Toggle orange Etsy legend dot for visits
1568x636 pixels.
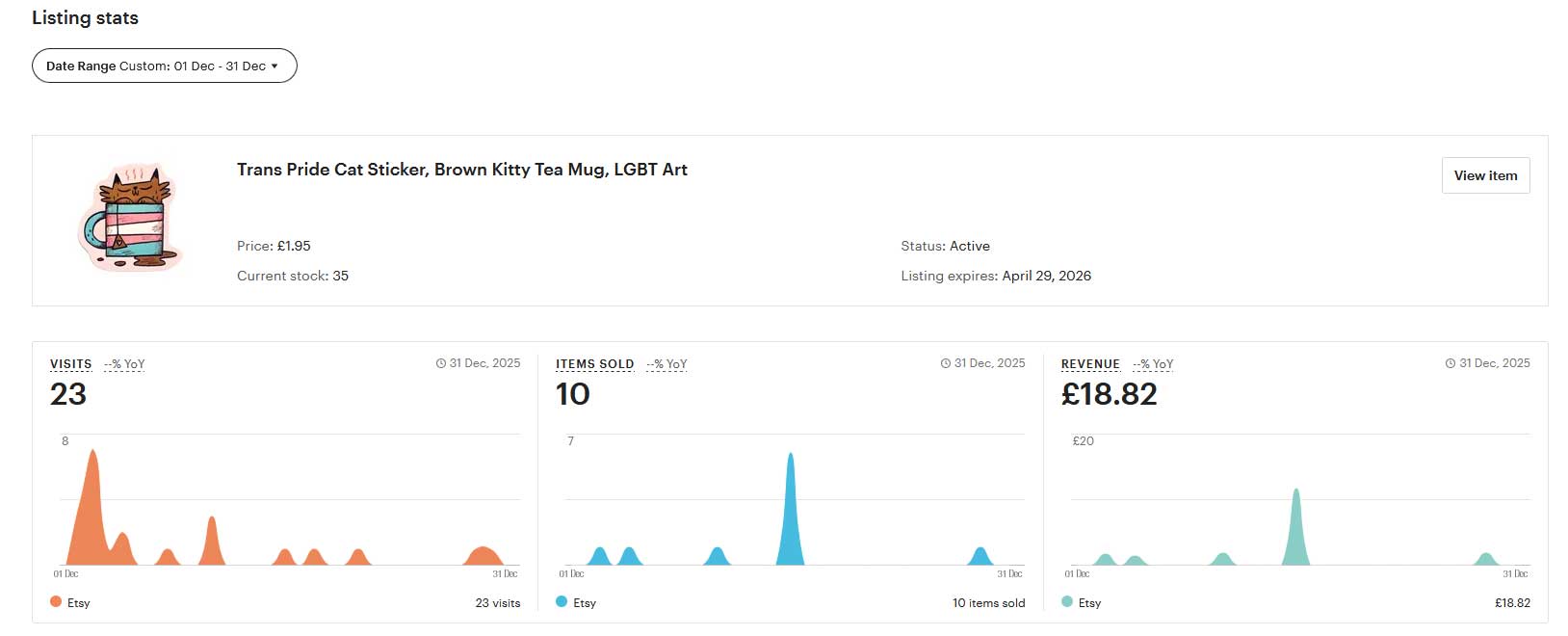[56, 602]
